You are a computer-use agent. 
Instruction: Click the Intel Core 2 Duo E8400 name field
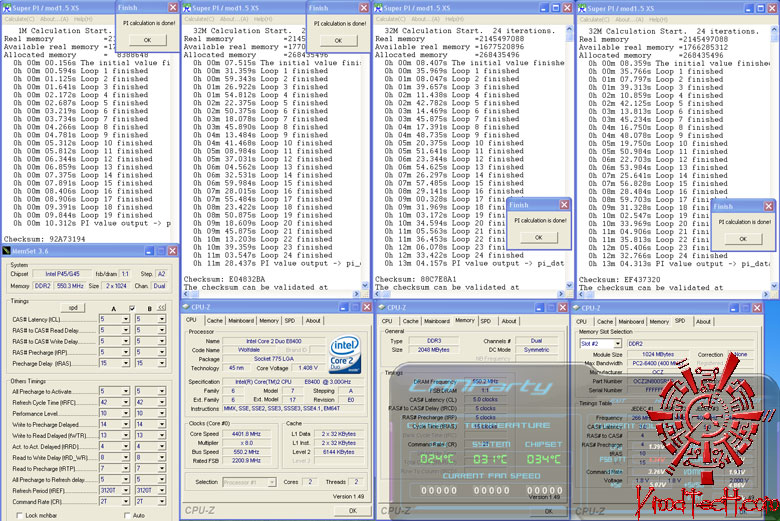pos(274,341)
